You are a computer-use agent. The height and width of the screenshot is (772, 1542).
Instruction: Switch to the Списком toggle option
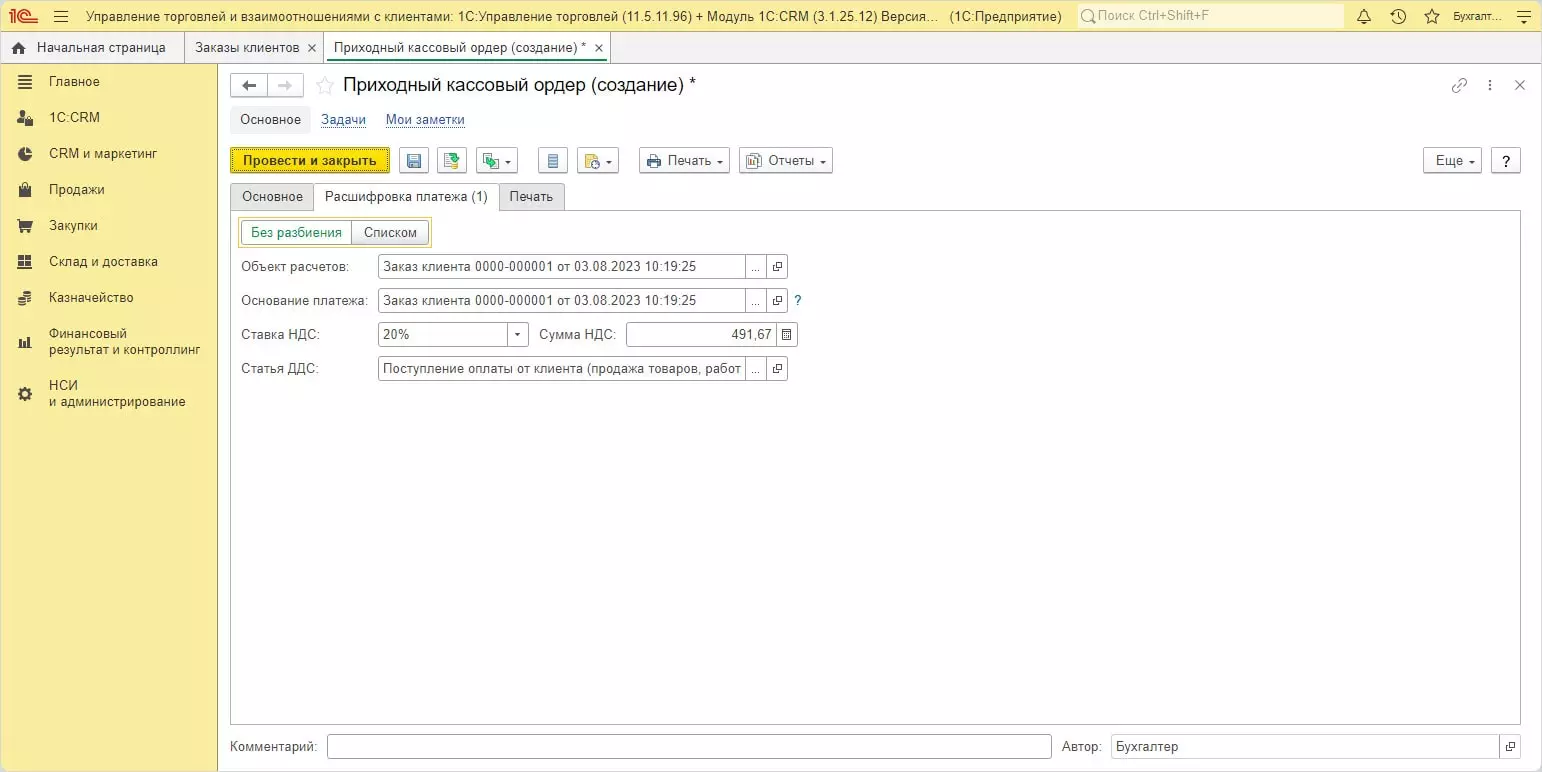pos(390,232)
